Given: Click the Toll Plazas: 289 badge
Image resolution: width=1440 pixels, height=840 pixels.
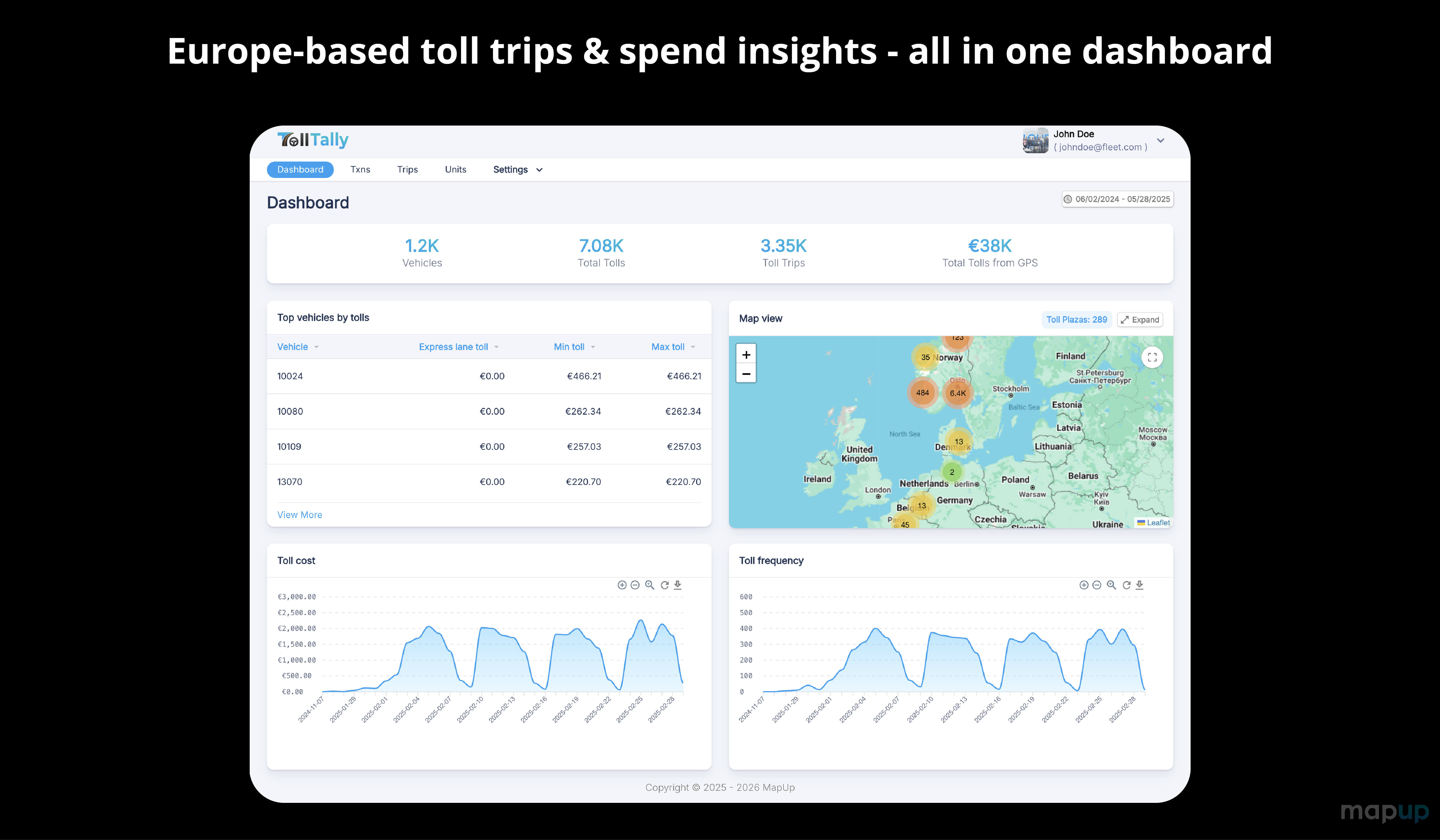Looking at the screenshot, I should point(1077,320).
